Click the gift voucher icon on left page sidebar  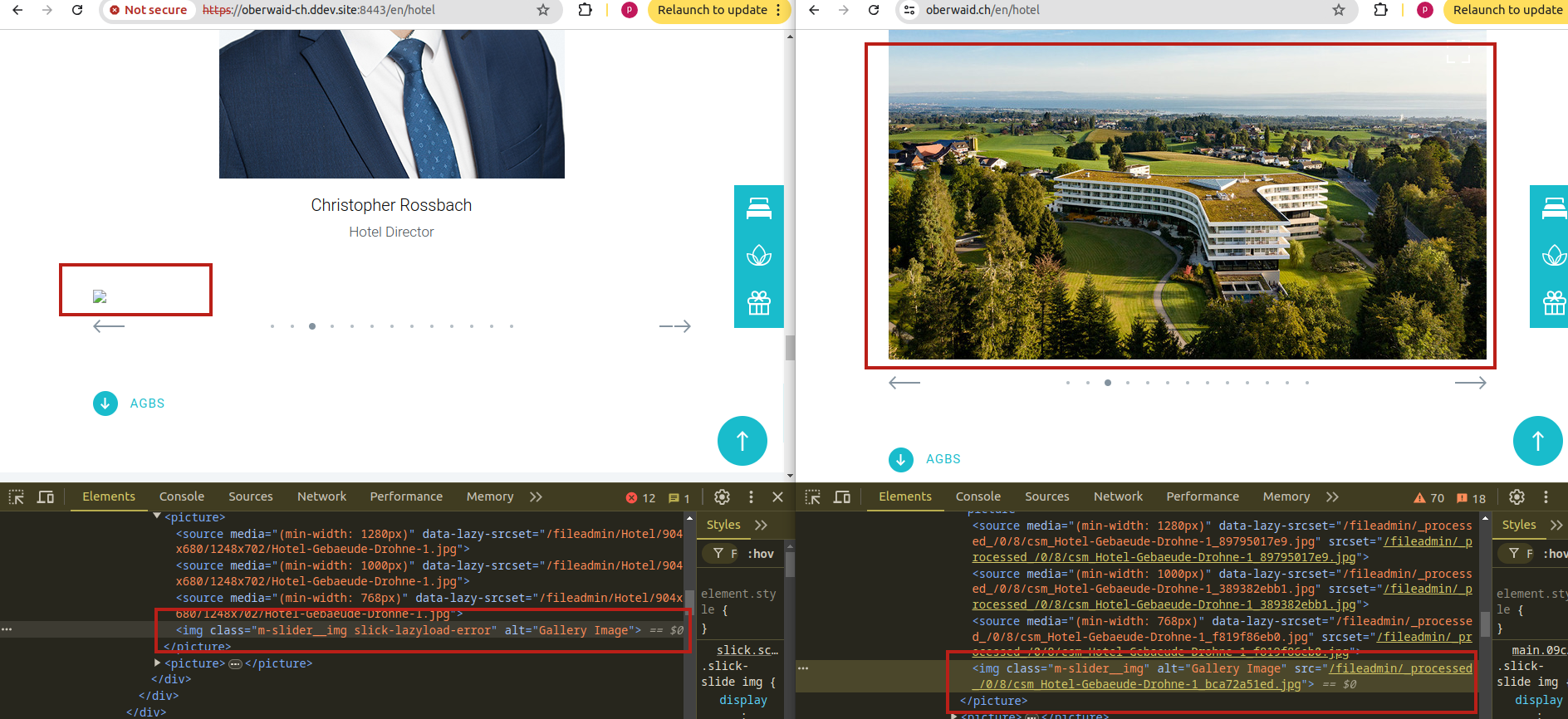759,303
